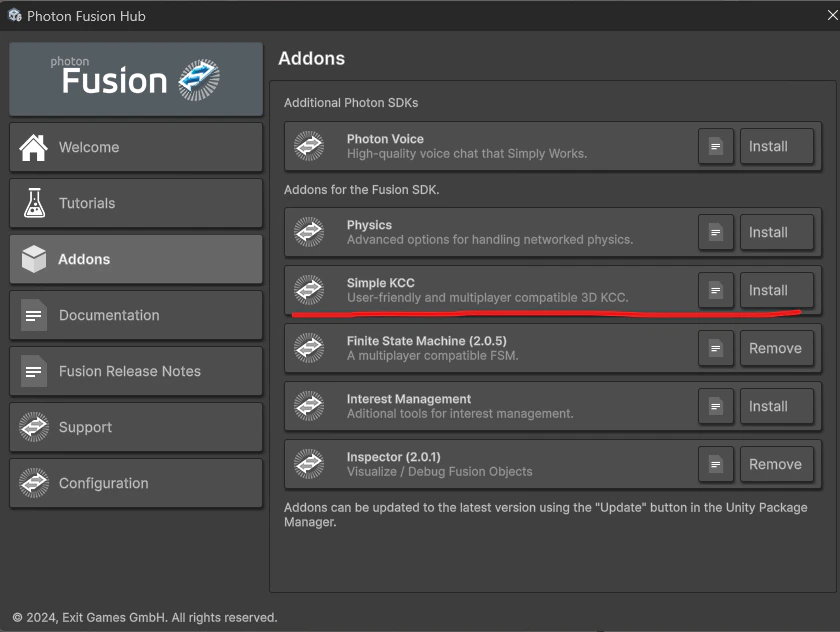This screenshot has height=632, width=840.
Task: Install the Simple KCC addon
Action: pyautogui.click(x=777, y=290)
